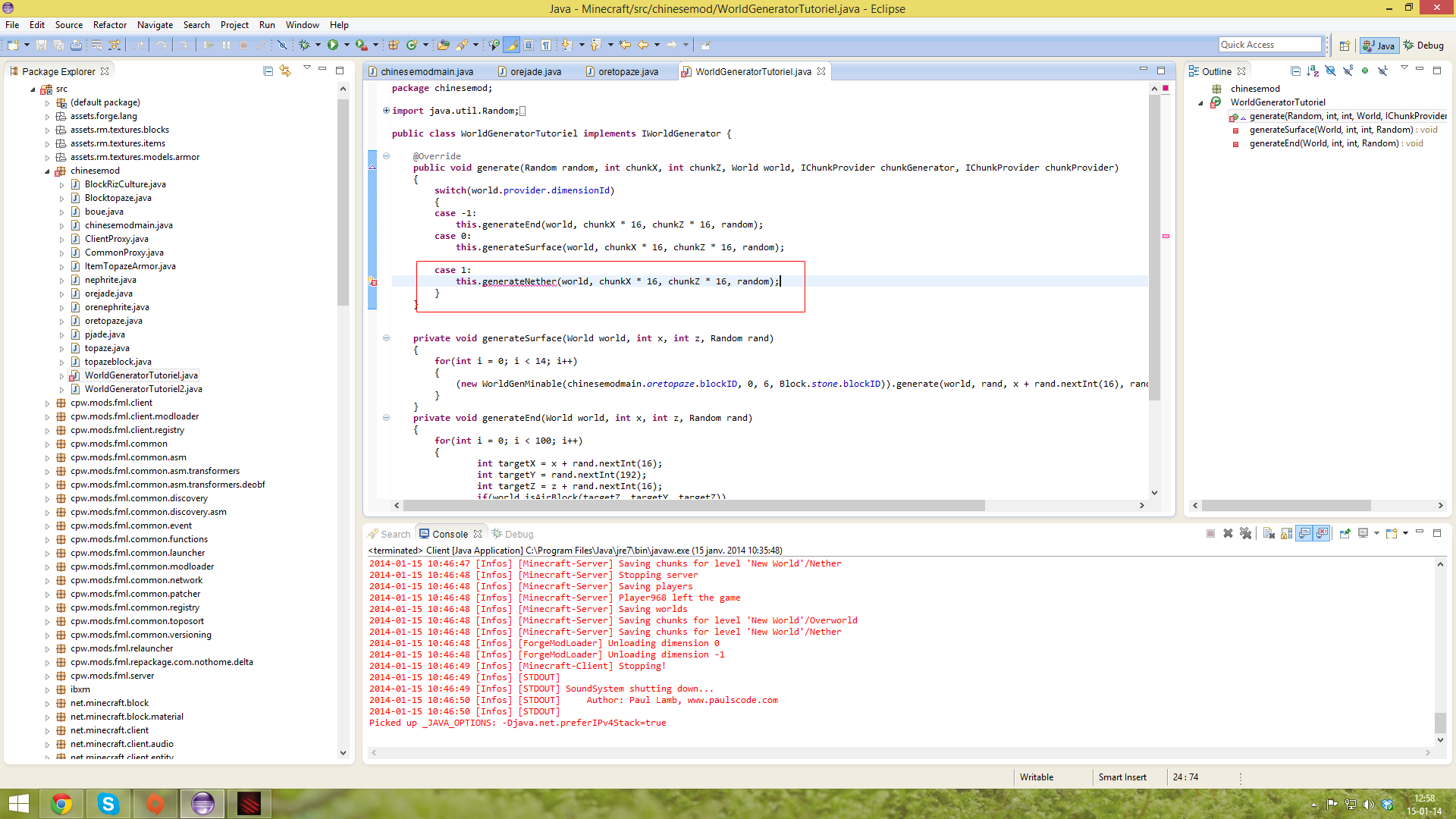Open the Run button dropdown arrow
This screenshot has width=1456, height=819.
(347, 45)
